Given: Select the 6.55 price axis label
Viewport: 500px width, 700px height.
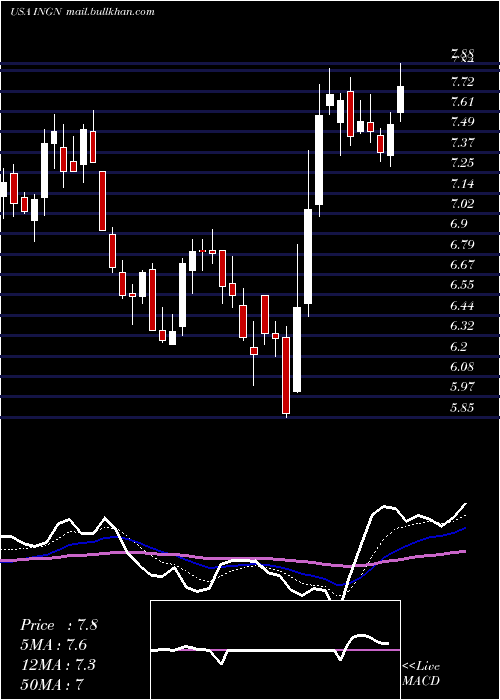Looking at the screenshot, I should coord(462,285).
